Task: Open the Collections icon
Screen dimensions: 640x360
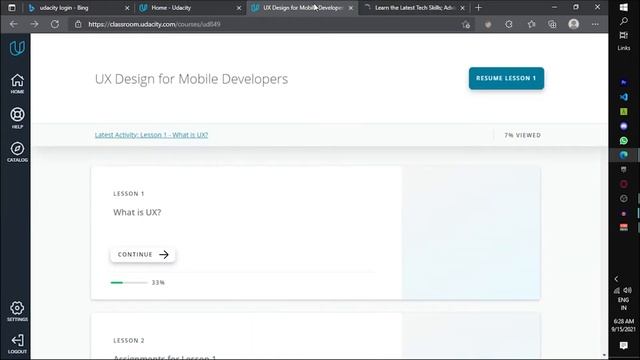Action: click(552, 24)
